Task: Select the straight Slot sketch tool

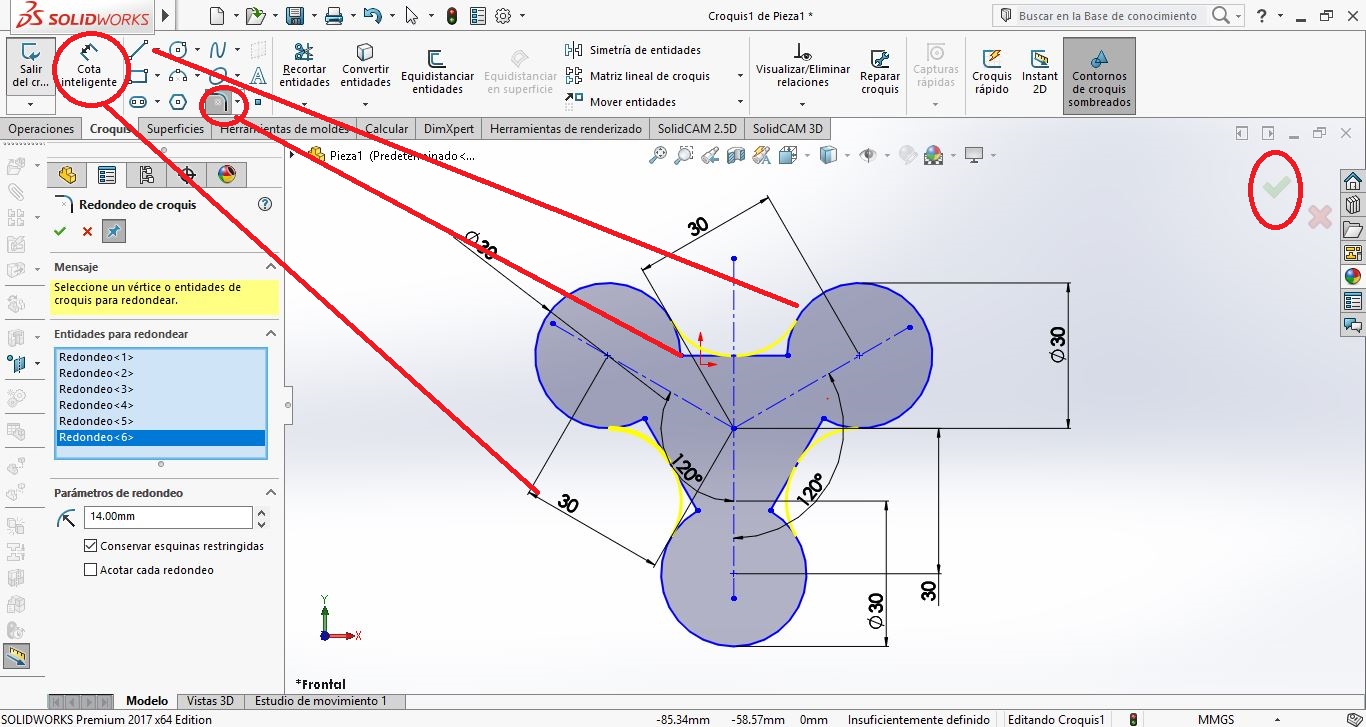Action: (x=139, y=101)
